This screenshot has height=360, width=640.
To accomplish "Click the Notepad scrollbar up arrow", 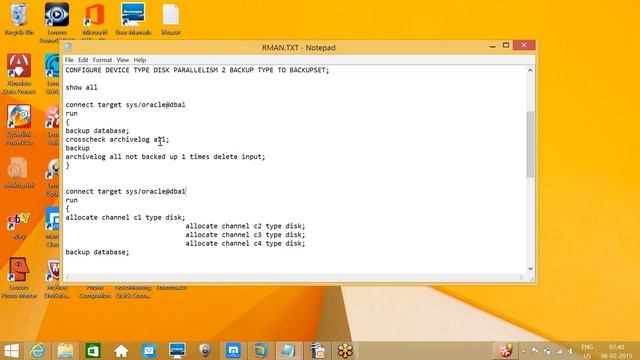I will (x=530, y=70).
